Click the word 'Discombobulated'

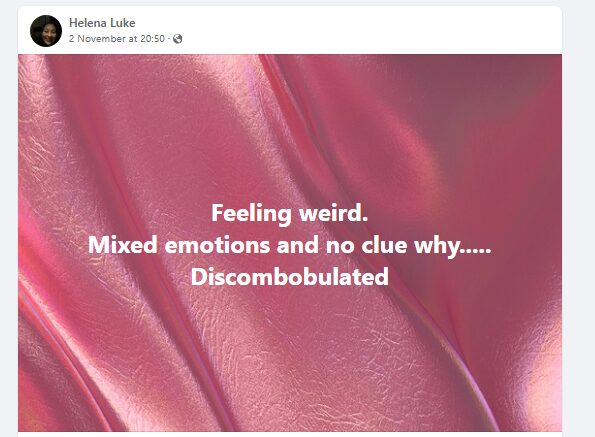[x=290, y=277]
